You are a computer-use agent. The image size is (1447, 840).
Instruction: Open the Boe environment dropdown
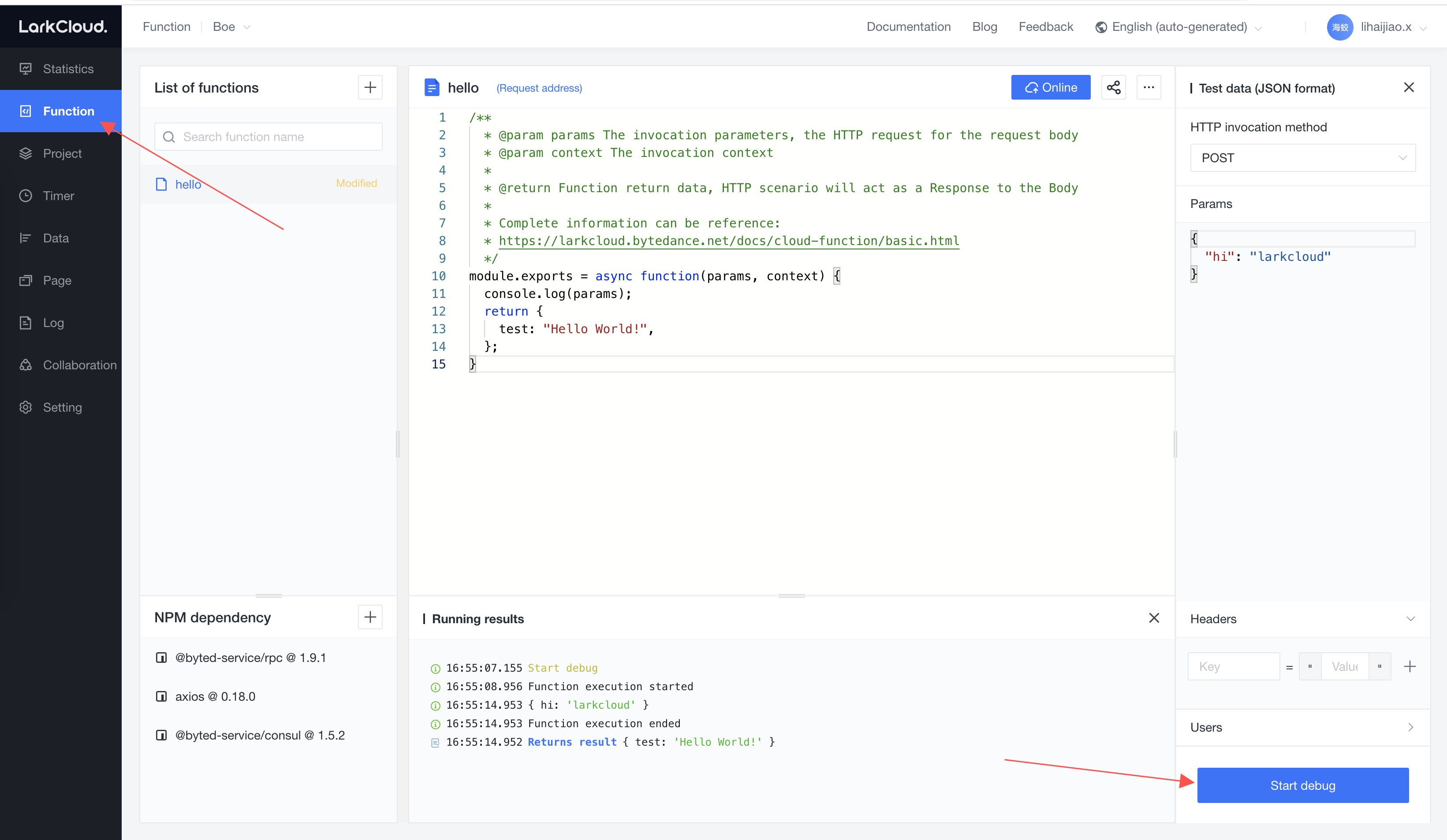pyautogui.click(x=232, y=27)
